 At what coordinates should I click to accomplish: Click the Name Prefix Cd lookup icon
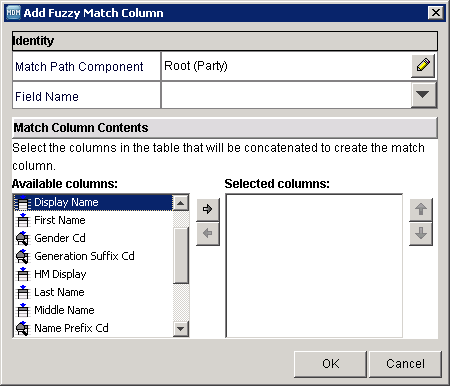(23, 328)
